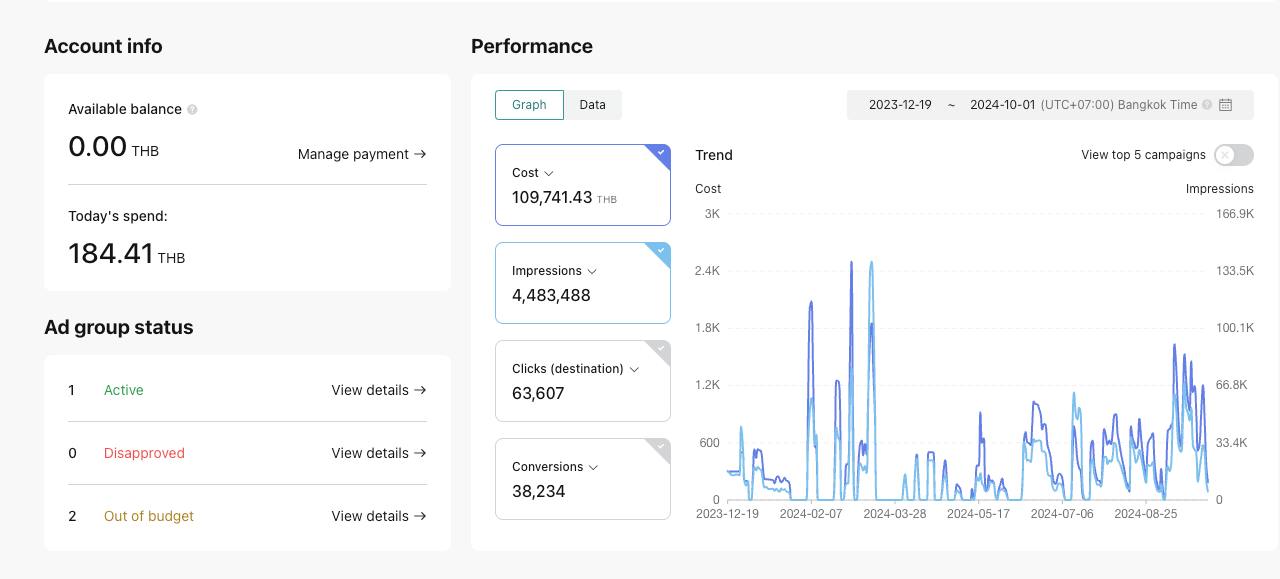Viewport: 1280px width, 579px height.
Task: Enable the Conversions metric card checkmark
Action: (x=661, y=447)
